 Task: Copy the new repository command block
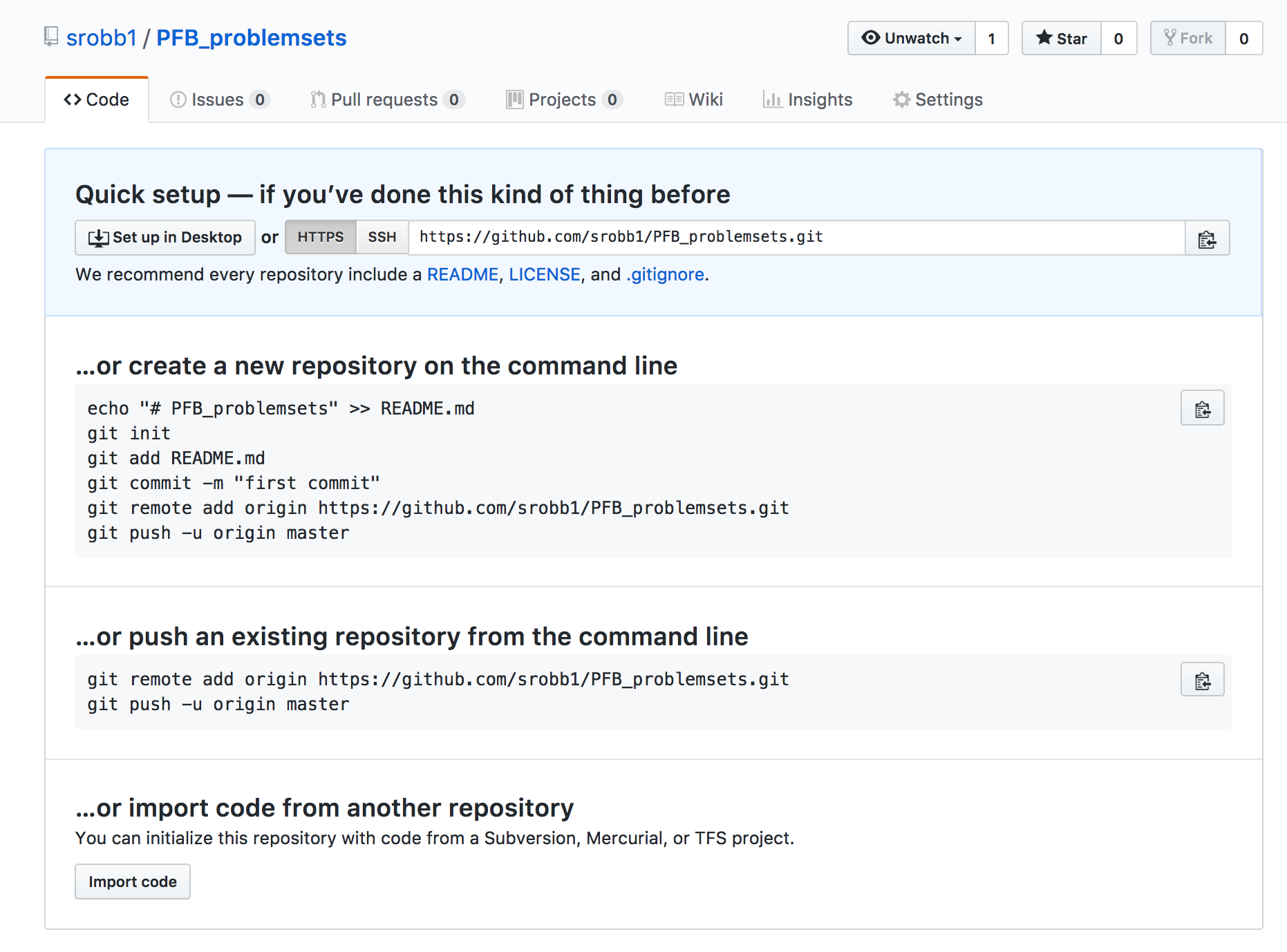(x=1202, y=408)
